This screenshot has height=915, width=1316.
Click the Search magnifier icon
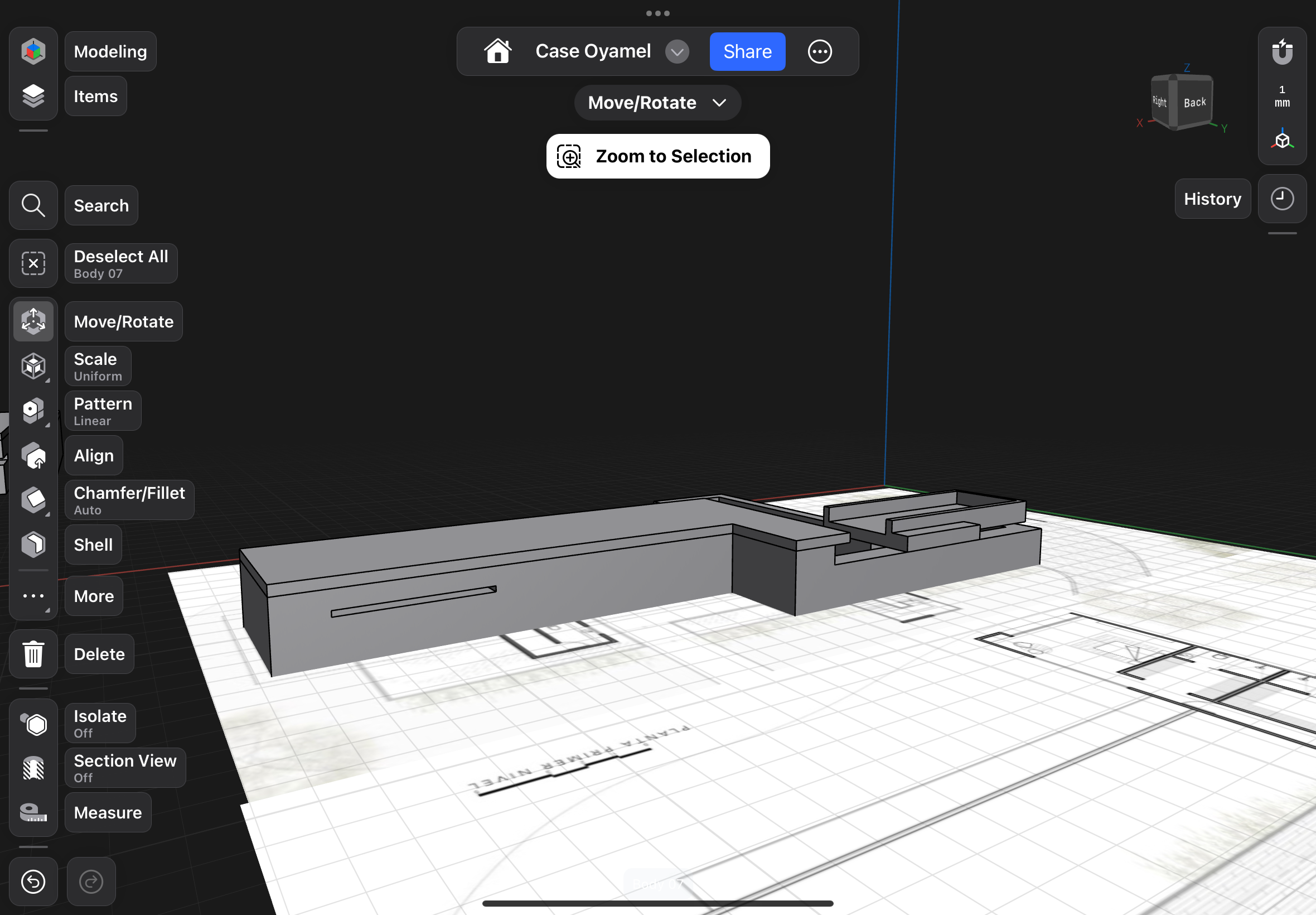[33, 205]
